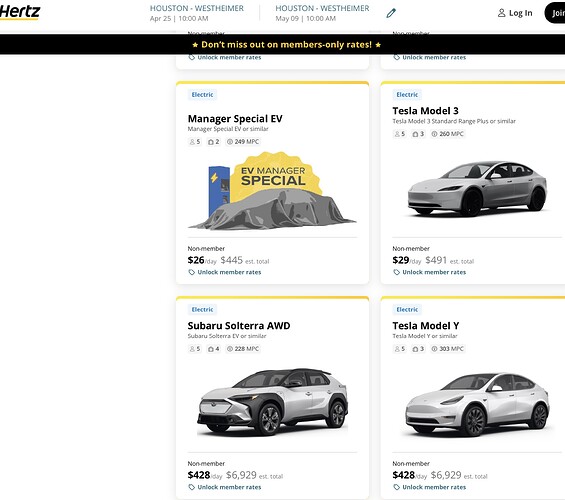This screenshot has height=500, width=565.
Task: Click the tag icon under Tesla Model Y price
Action: point(396,487)
